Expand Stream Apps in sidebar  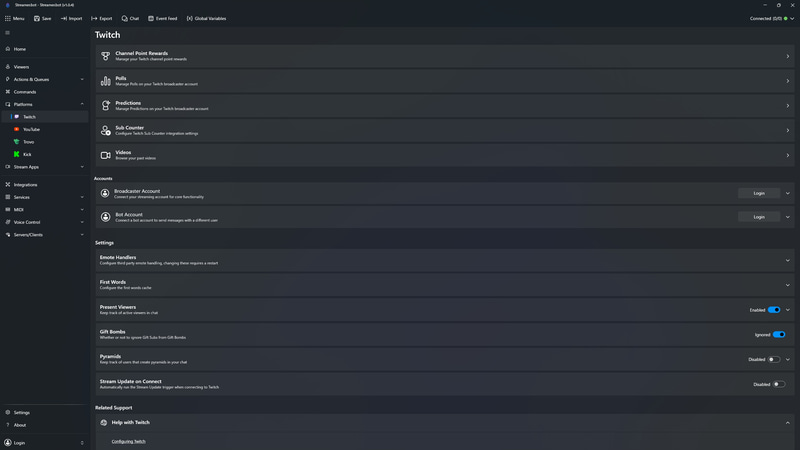click(82, 167)
